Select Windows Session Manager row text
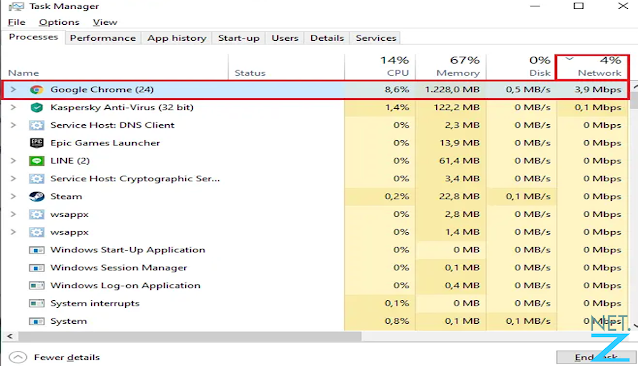638x366 pixels. 119,268
